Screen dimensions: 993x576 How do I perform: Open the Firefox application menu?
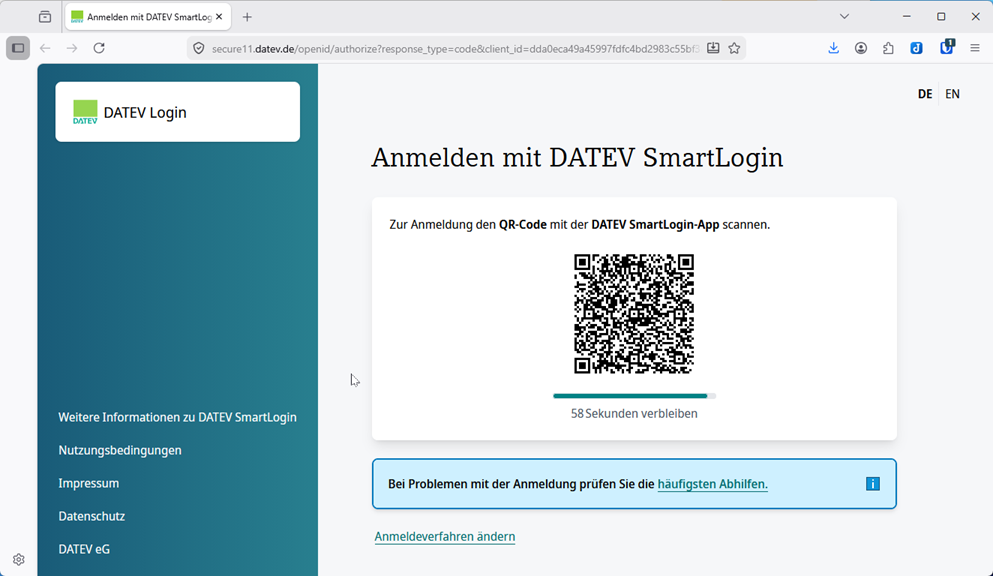[x=975, y=48]
